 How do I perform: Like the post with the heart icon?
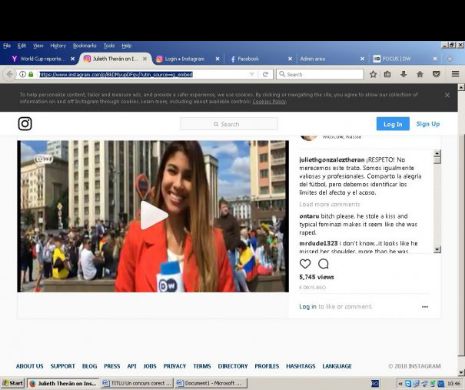pyautogui.click(x=305, y=264)
